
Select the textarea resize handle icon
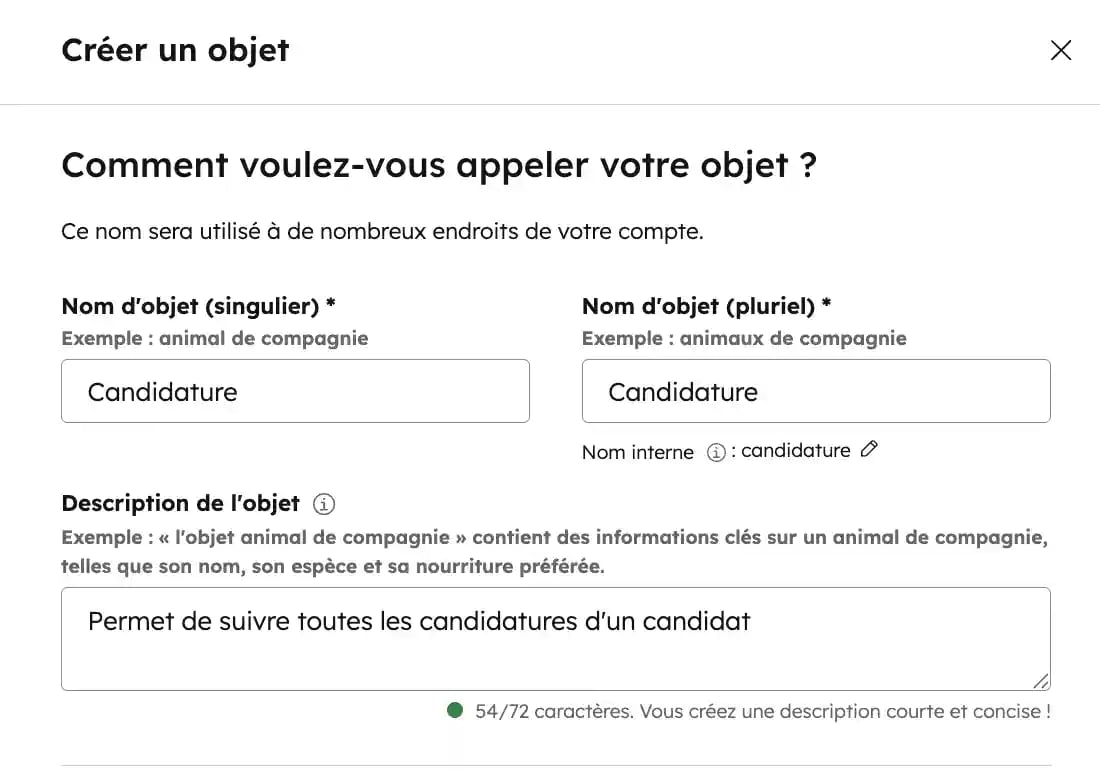(1042, 683)
